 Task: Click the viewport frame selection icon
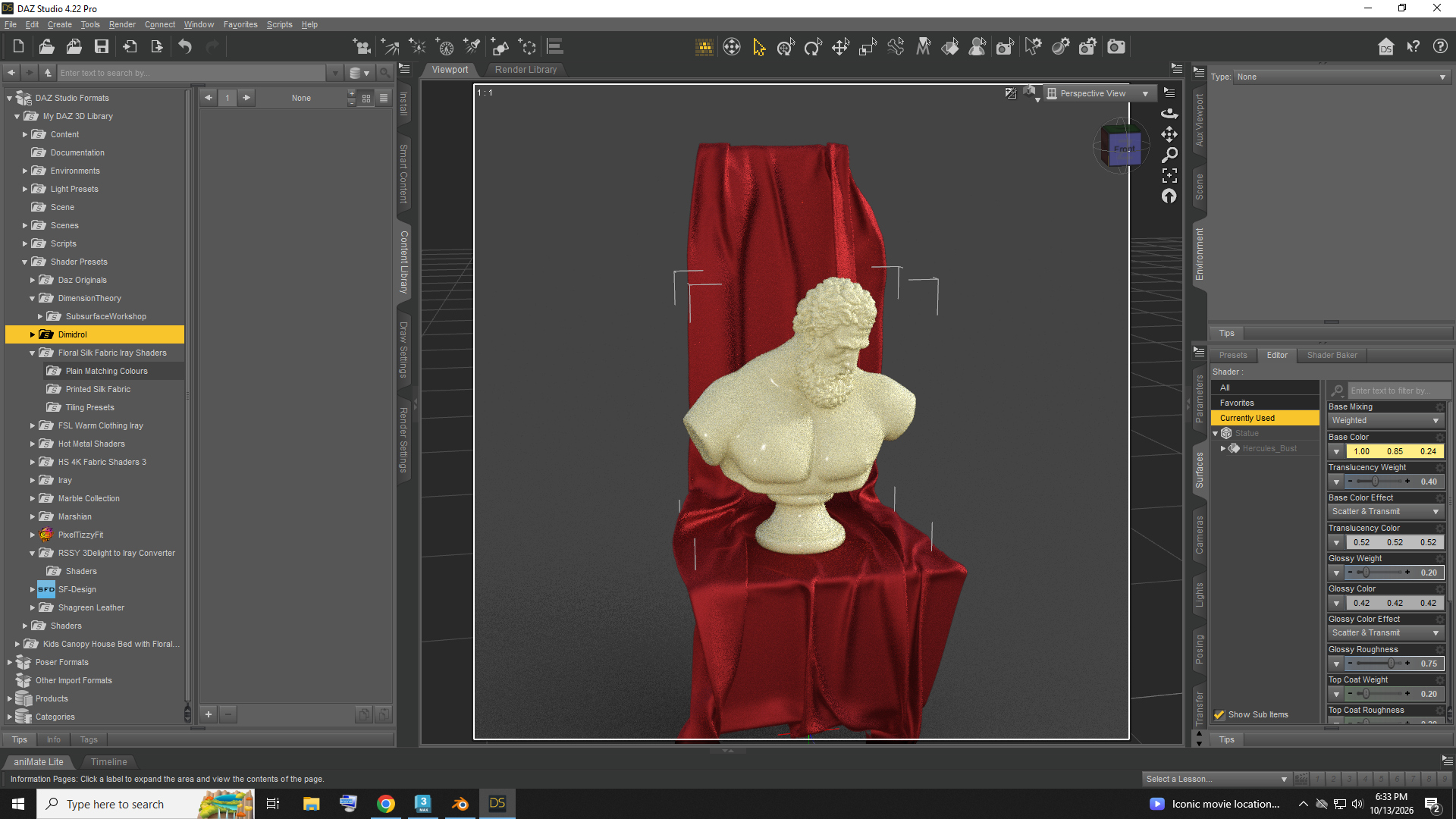pyautogui.click(x=1169, y=176)
